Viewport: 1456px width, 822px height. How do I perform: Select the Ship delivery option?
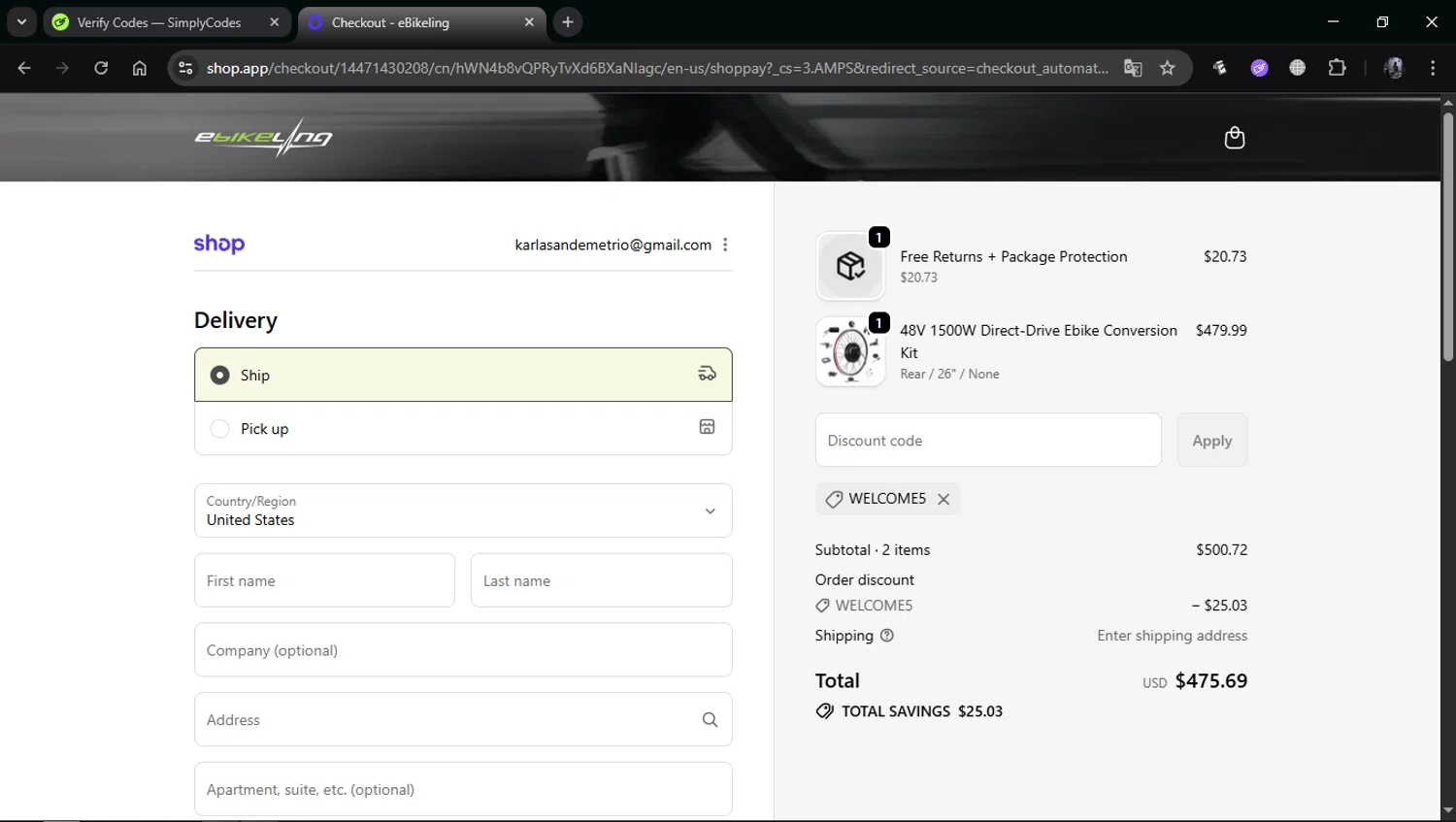[463, 375]
